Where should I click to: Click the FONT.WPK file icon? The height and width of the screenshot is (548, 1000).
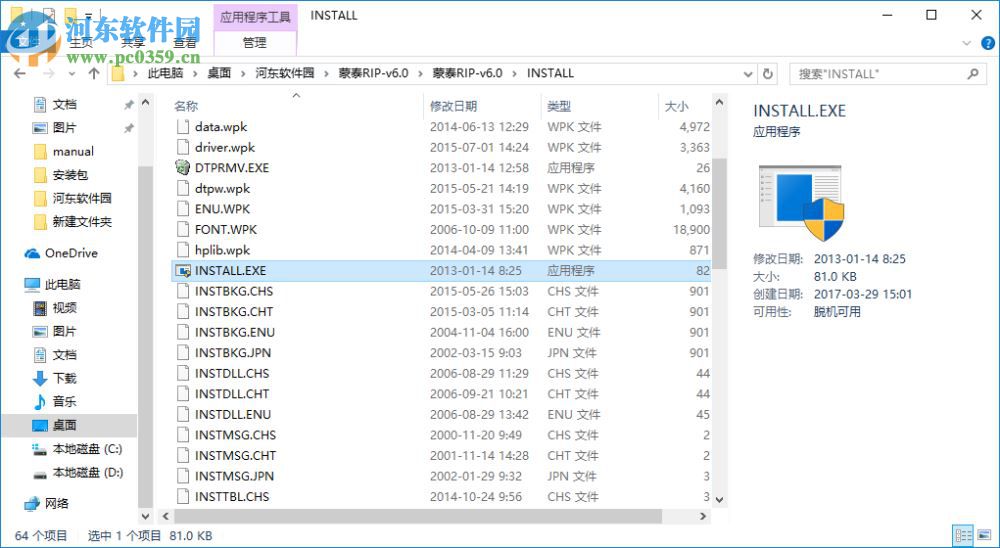pos(183,230)
